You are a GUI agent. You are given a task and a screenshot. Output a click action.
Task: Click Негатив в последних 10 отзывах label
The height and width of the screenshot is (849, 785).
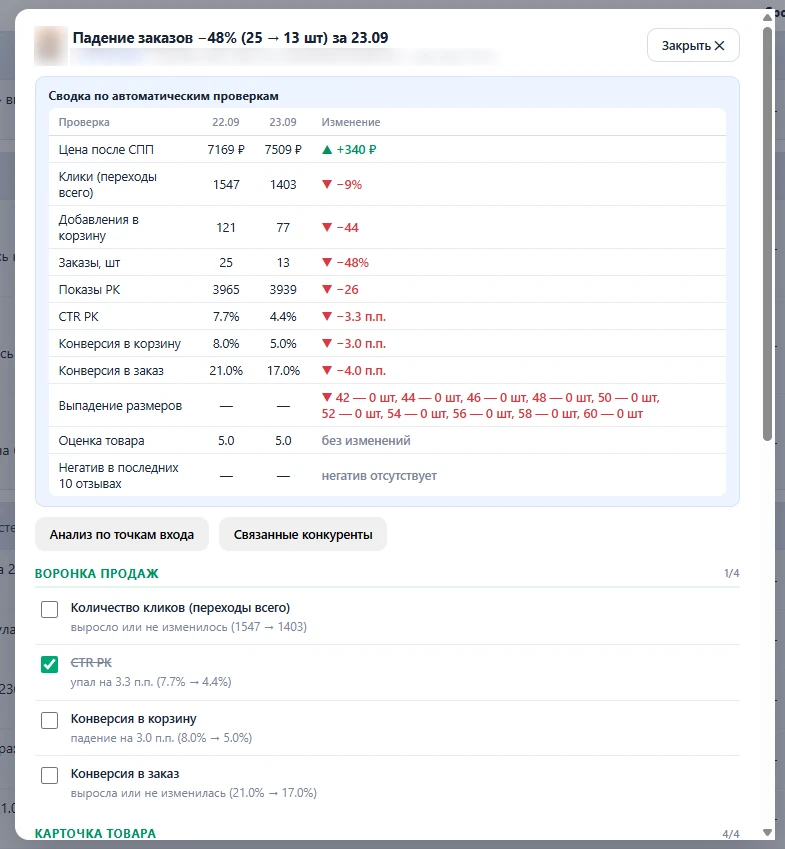[119, 475]
